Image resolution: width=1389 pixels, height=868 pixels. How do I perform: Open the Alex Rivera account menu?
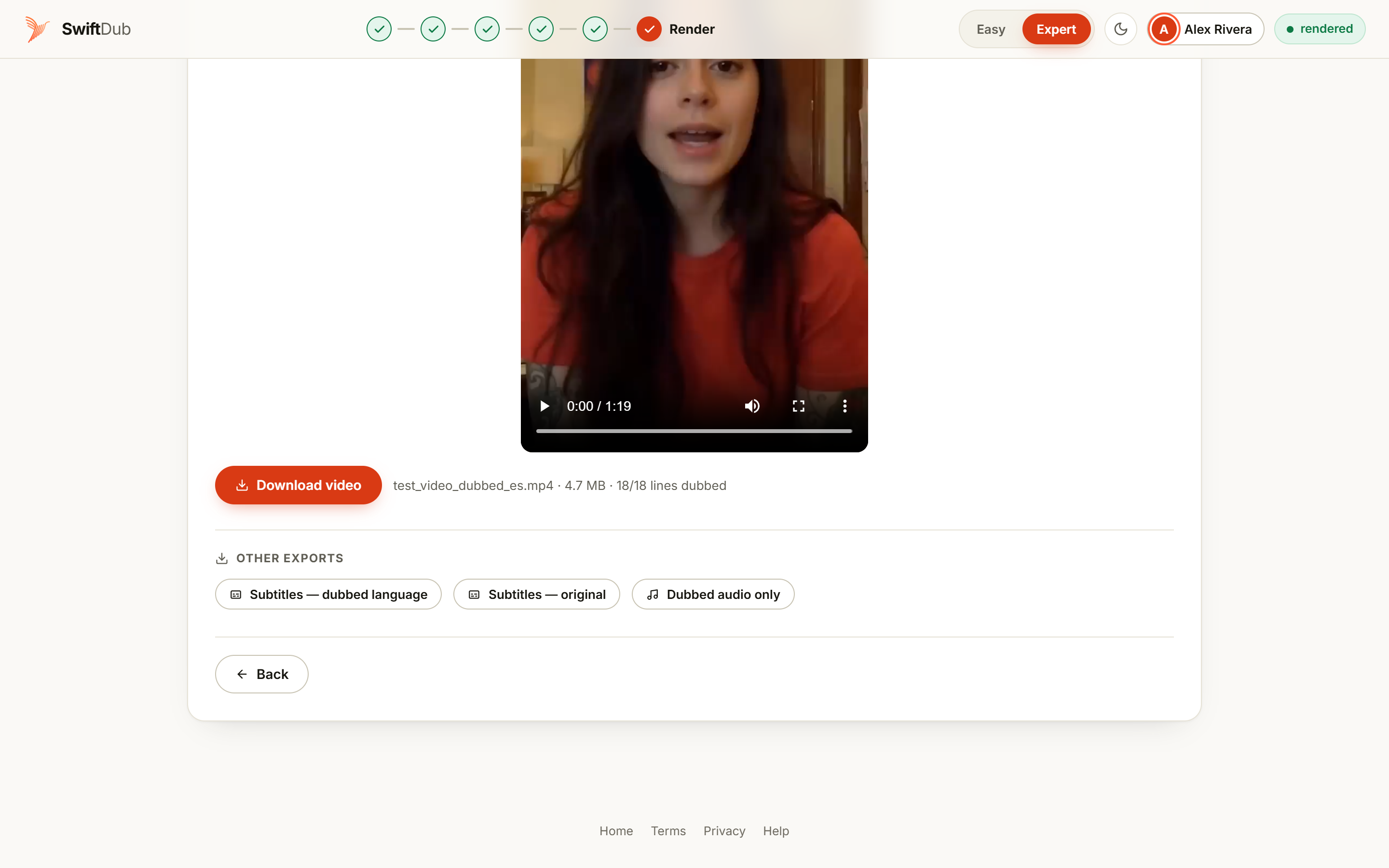1205,29
